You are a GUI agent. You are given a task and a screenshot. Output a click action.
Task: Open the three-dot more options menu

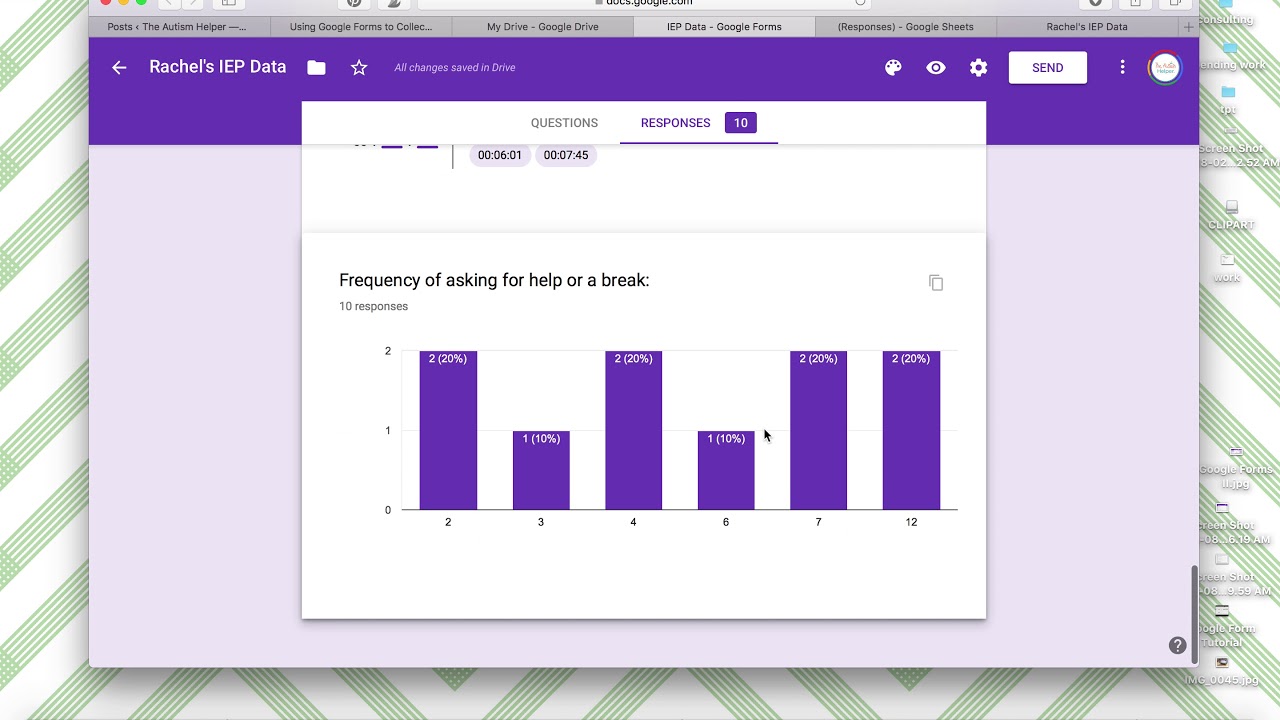(1122, 67)
